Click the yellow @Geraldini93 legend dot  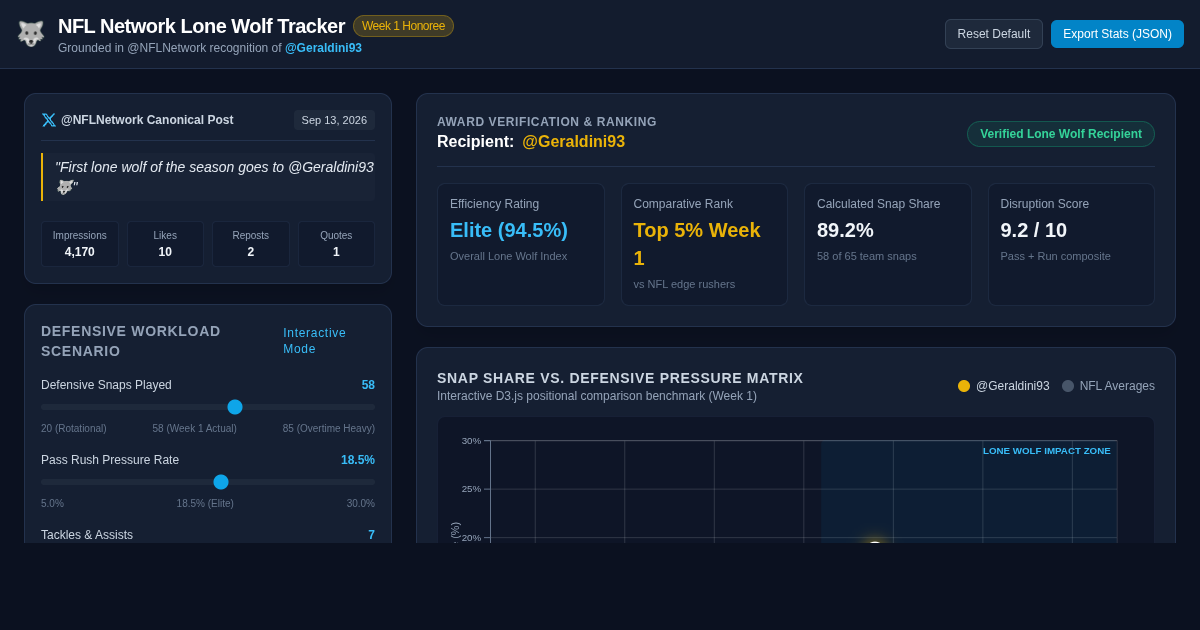964,386
